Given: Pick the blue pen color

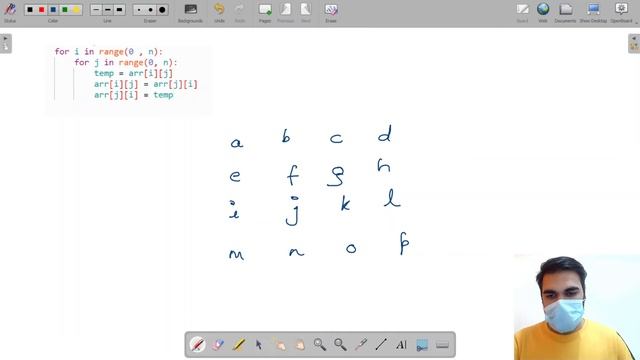Looking at the screenshot, I should pos(53,9).
